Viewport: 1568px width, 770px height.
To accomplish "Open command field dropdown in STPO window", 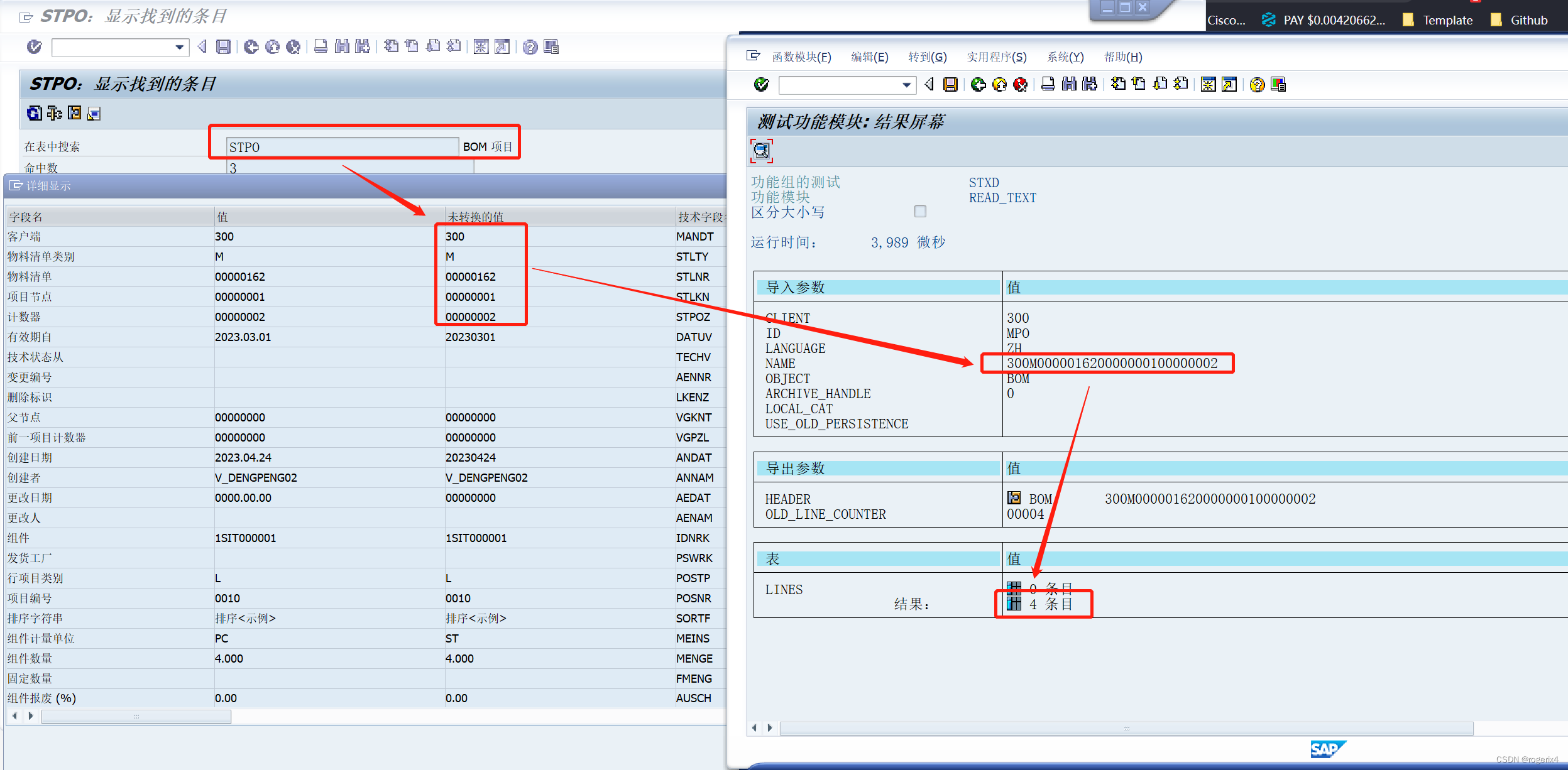I will click(x=180, y=47).
